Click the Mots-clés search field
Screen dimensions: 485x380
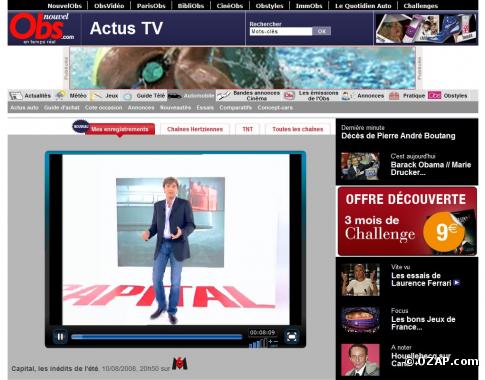click(x=281, y=31)
